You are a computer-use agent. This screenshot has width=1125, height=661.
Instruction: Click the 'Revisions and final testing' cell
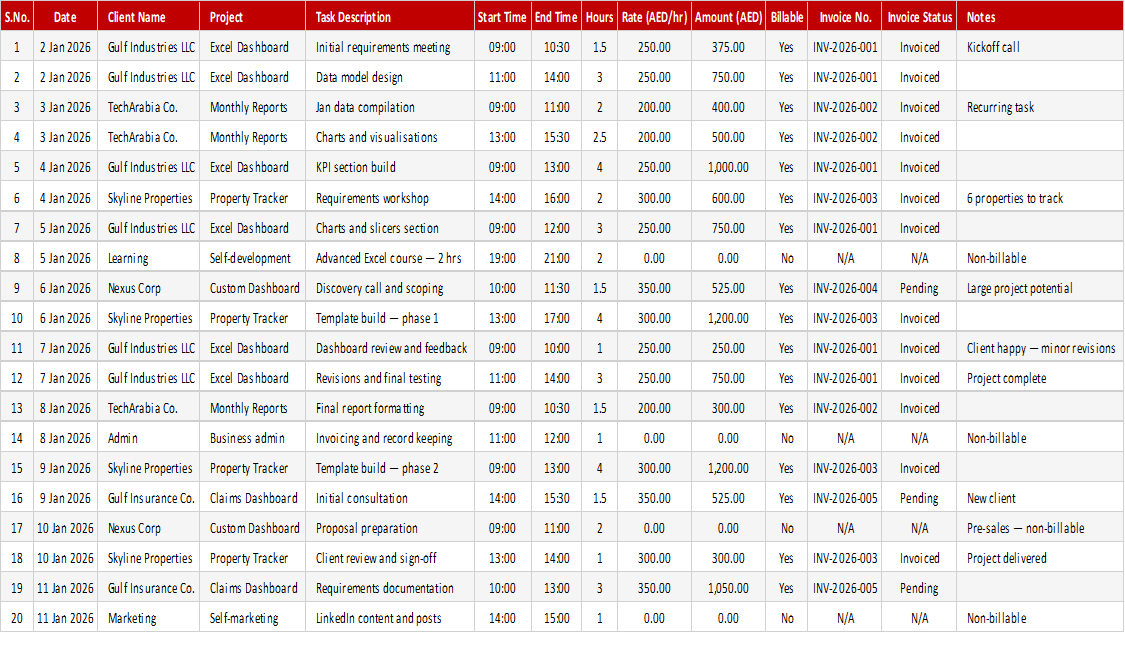[390, 378]
